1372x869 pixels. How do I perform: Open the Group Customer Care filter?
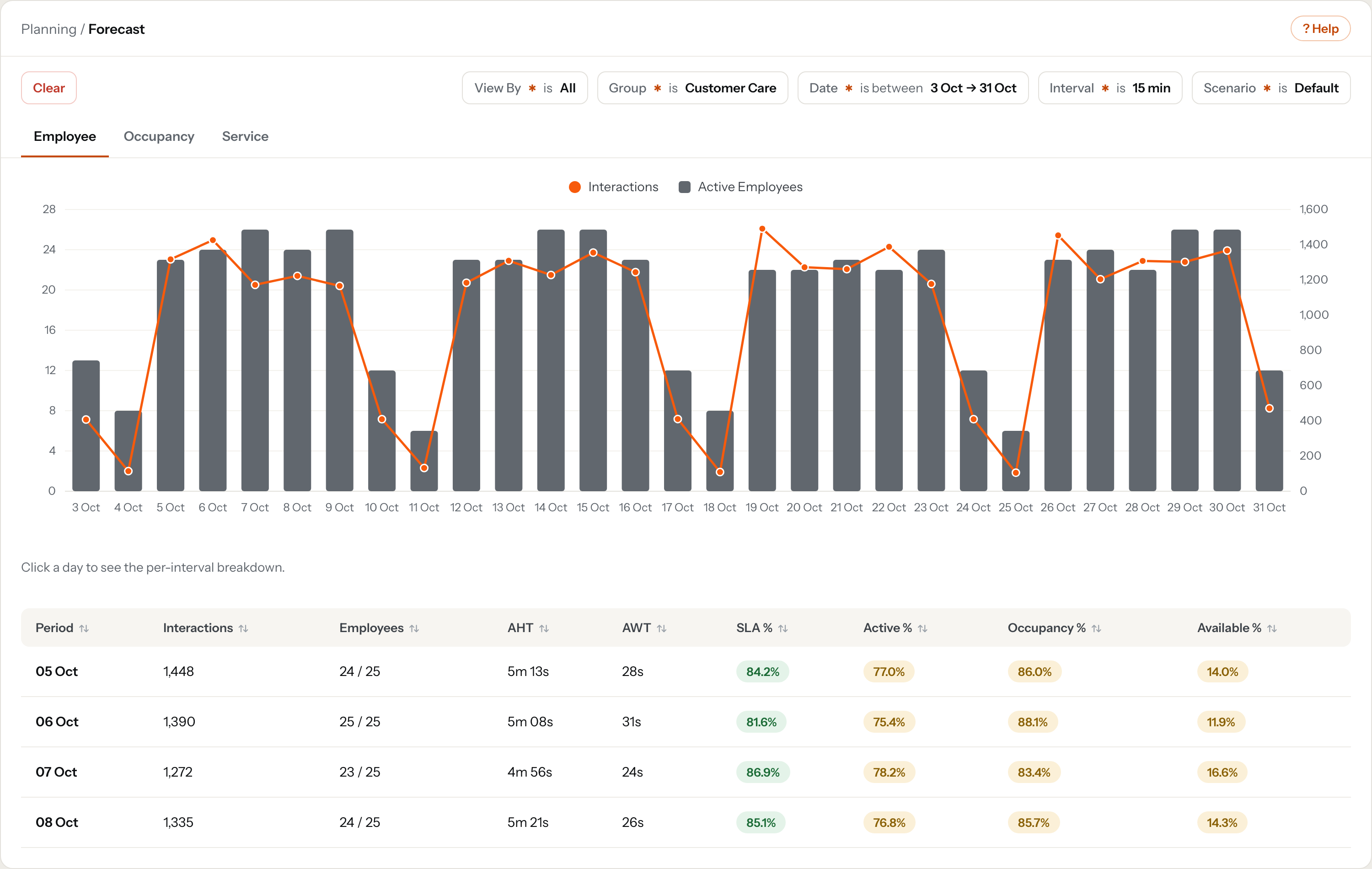click(692, 88)
